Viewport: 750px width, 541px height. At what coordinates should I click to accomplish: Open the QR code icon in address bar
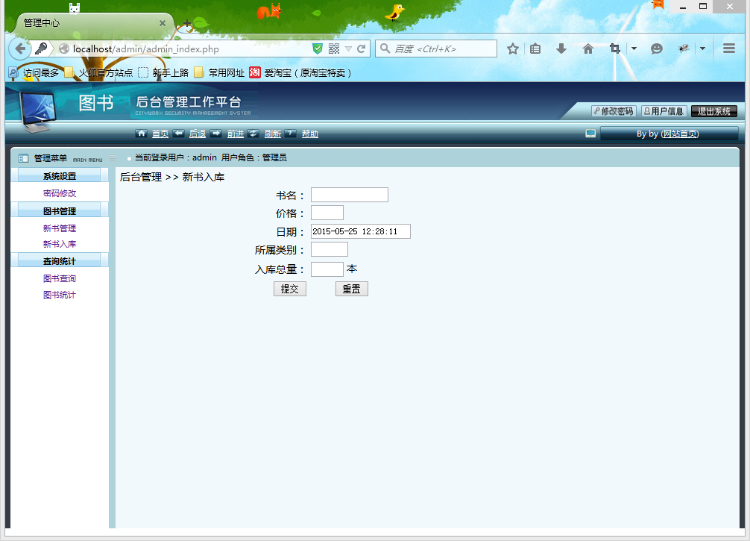(x=334, y=48)
